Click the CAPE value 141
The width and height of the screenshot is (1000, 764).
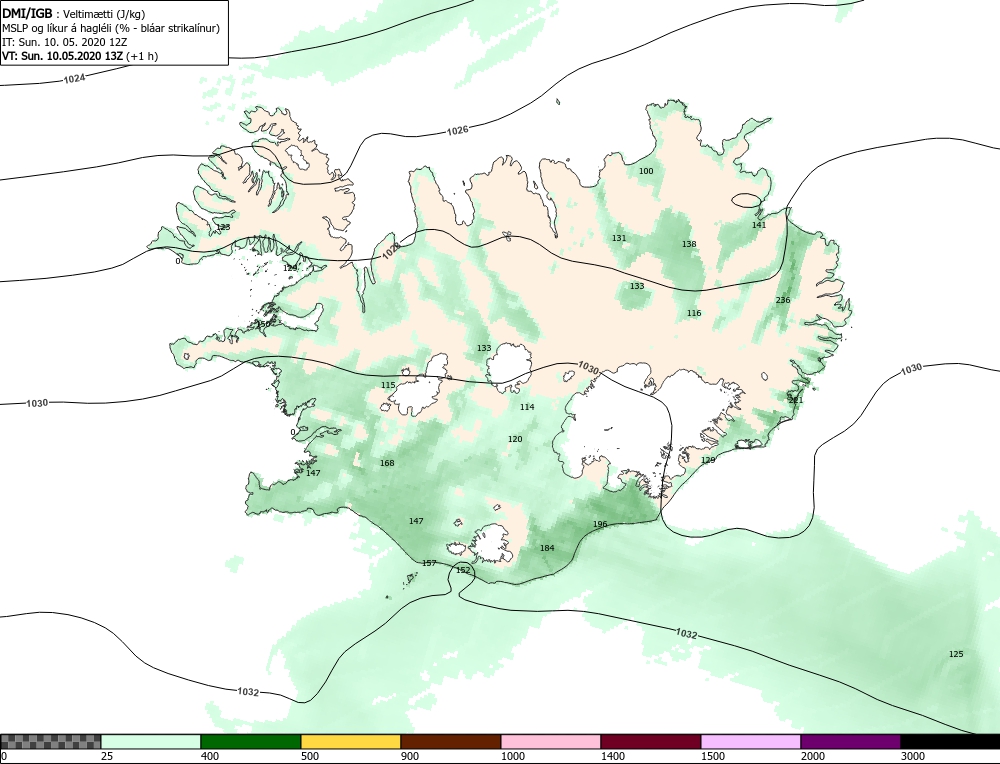pyautogui.click(x=759, y=224)
